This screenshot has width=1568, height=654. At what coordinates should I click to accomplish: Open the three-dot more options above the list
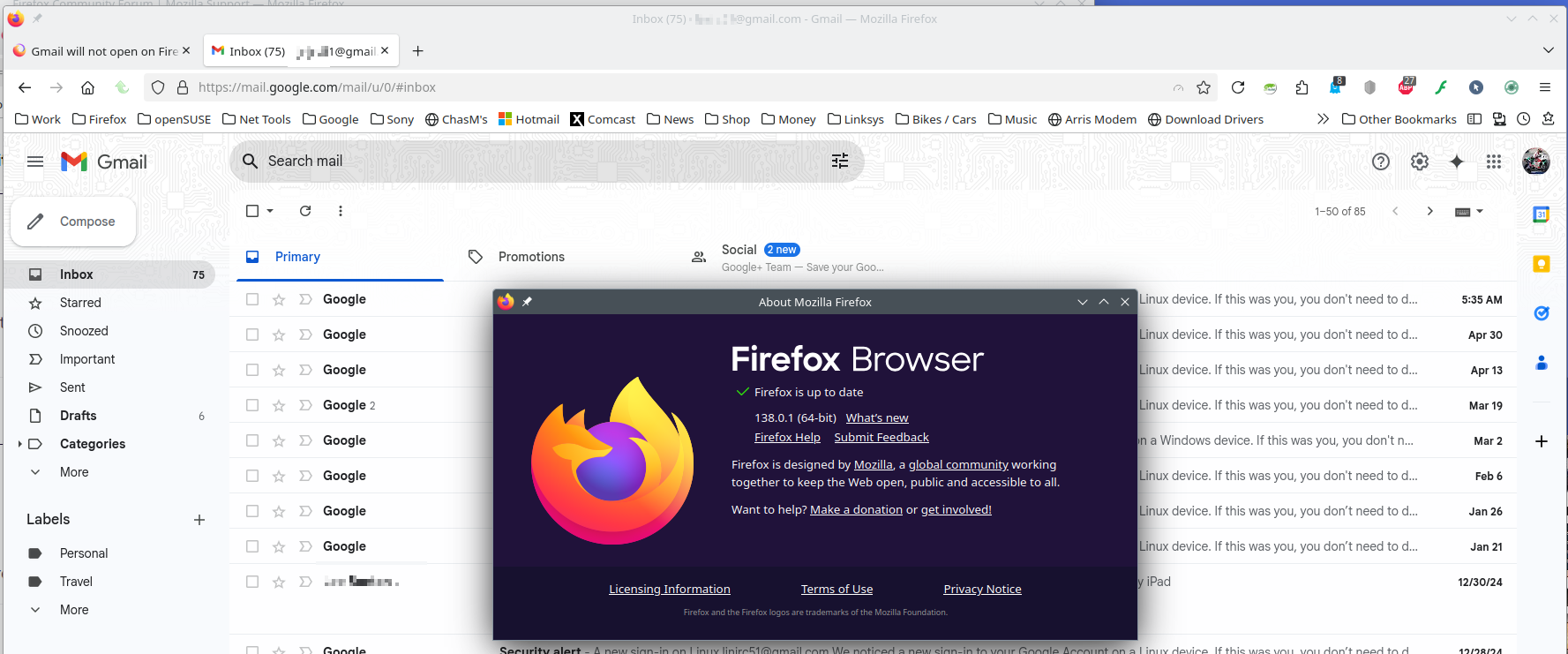(x=341, y=211)
